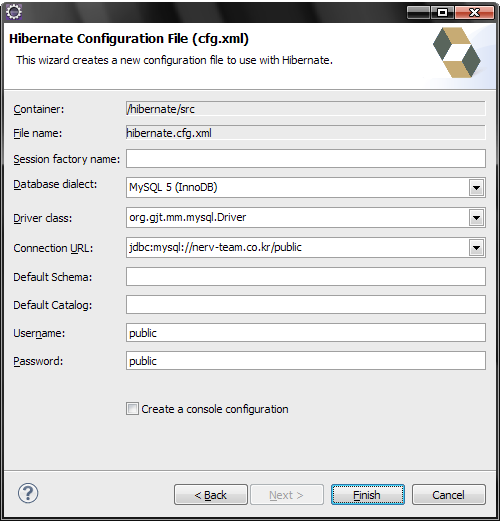Screen dimensions: 500x521
Task: Click the Hibernate cube logo
Action: pyautogui.click(x=457, y=53)
